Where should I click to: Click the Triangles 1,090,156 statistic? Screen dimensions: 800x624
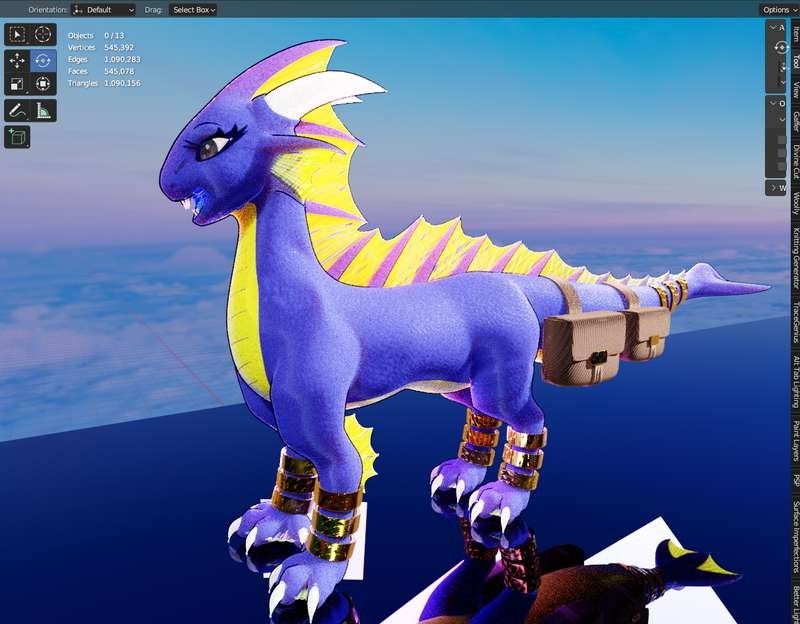104,83
